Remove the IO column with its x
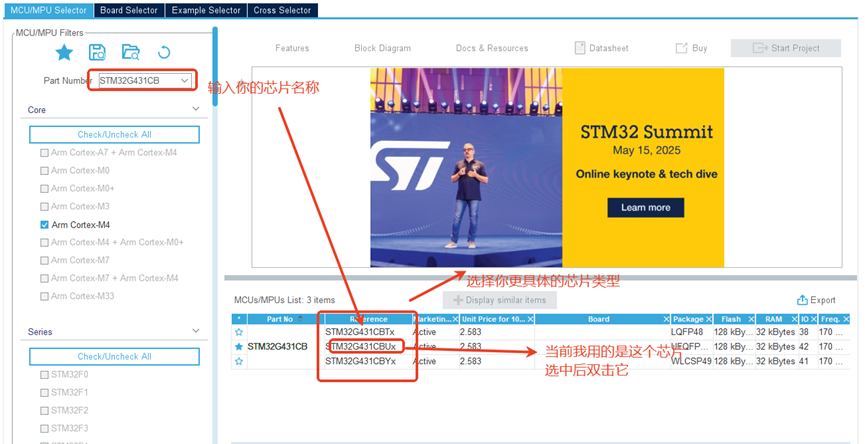865x444 pixels. click(814, 319)
